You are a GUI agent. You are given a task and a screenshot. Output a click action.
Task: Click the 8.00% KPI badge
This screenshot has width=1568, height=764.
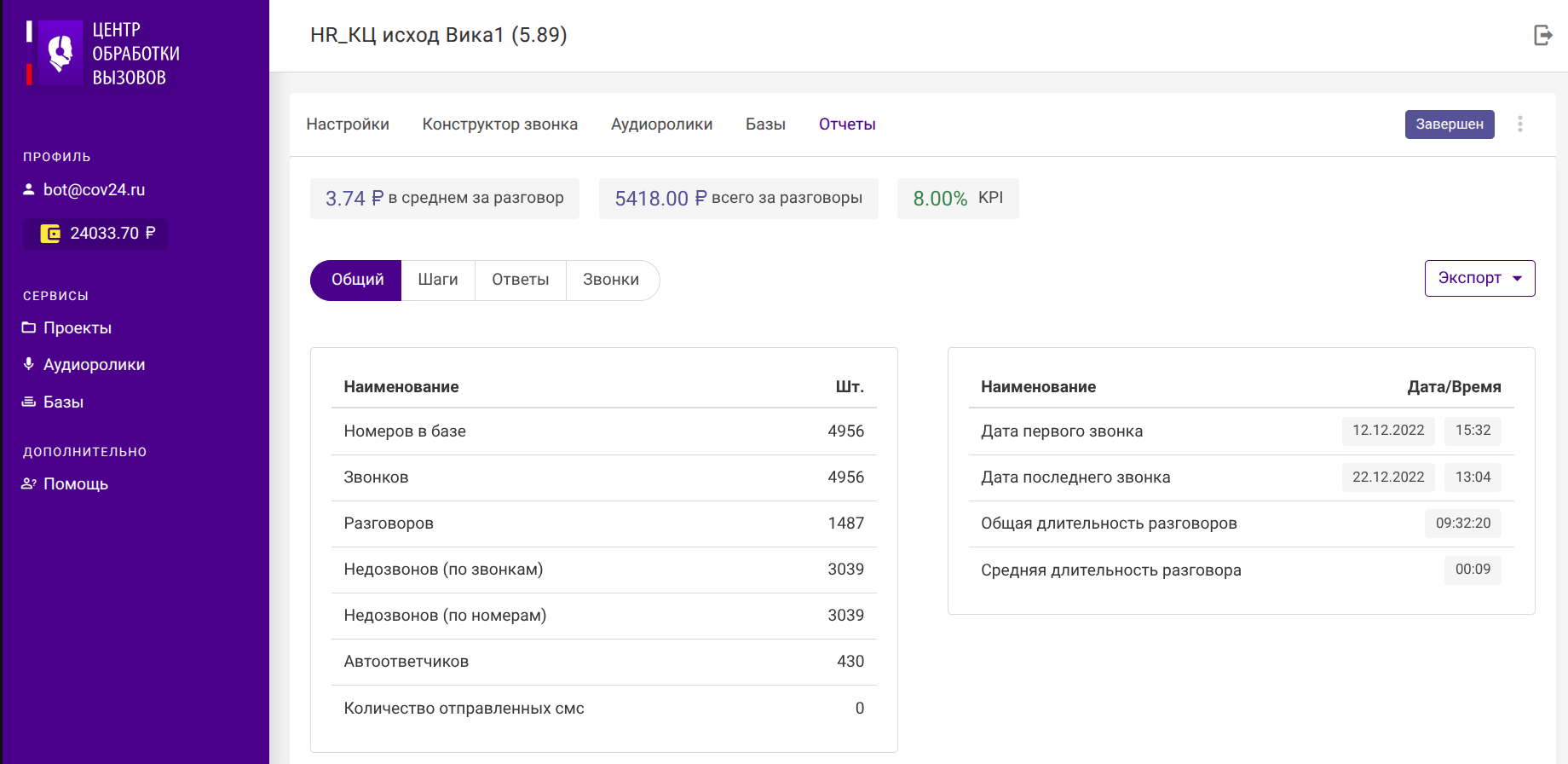(x=958, y=199)
